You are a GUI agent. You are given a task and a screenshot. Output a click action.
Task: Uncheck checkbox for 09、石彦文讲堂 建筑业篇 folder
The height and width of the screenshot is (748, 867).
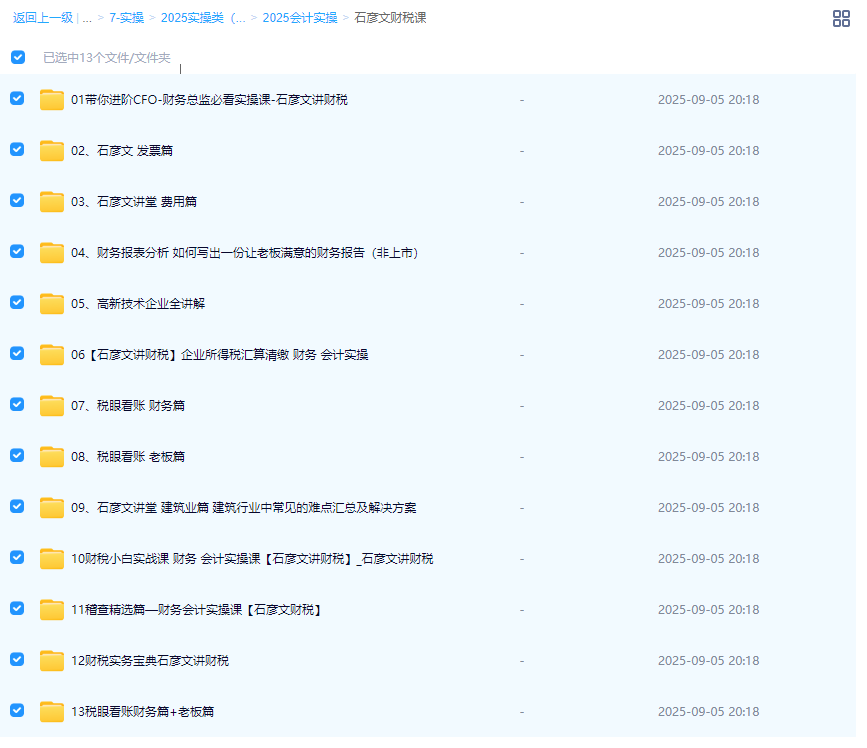point(17,506)
